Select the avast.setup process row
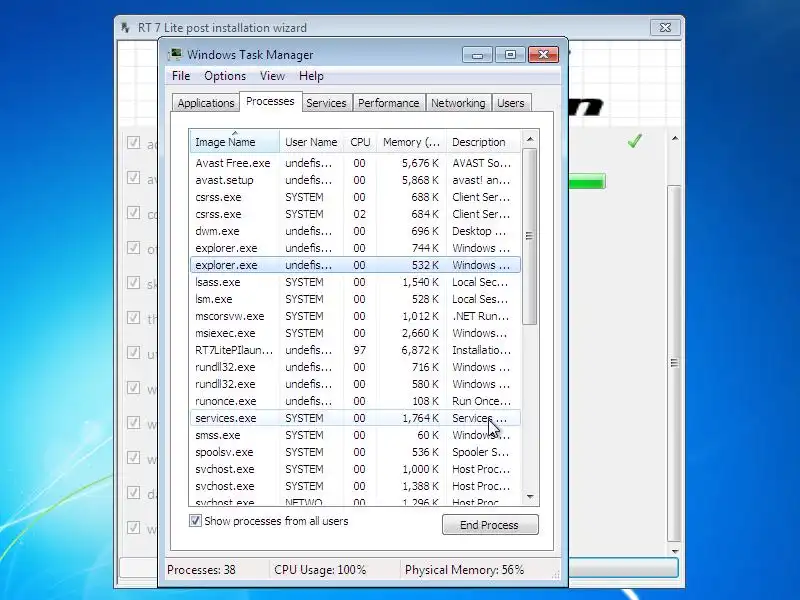800x600 pixels. tap(355, 180)
